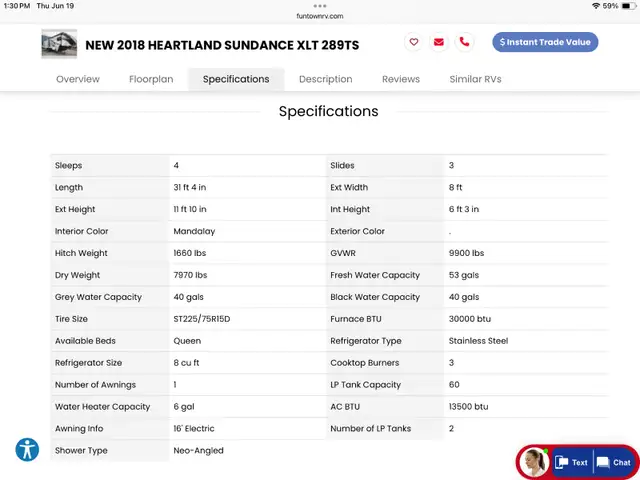Screen dimensions: 640x480
Task: Click the RV thumbnail image in header
Action: click(59, 44)
